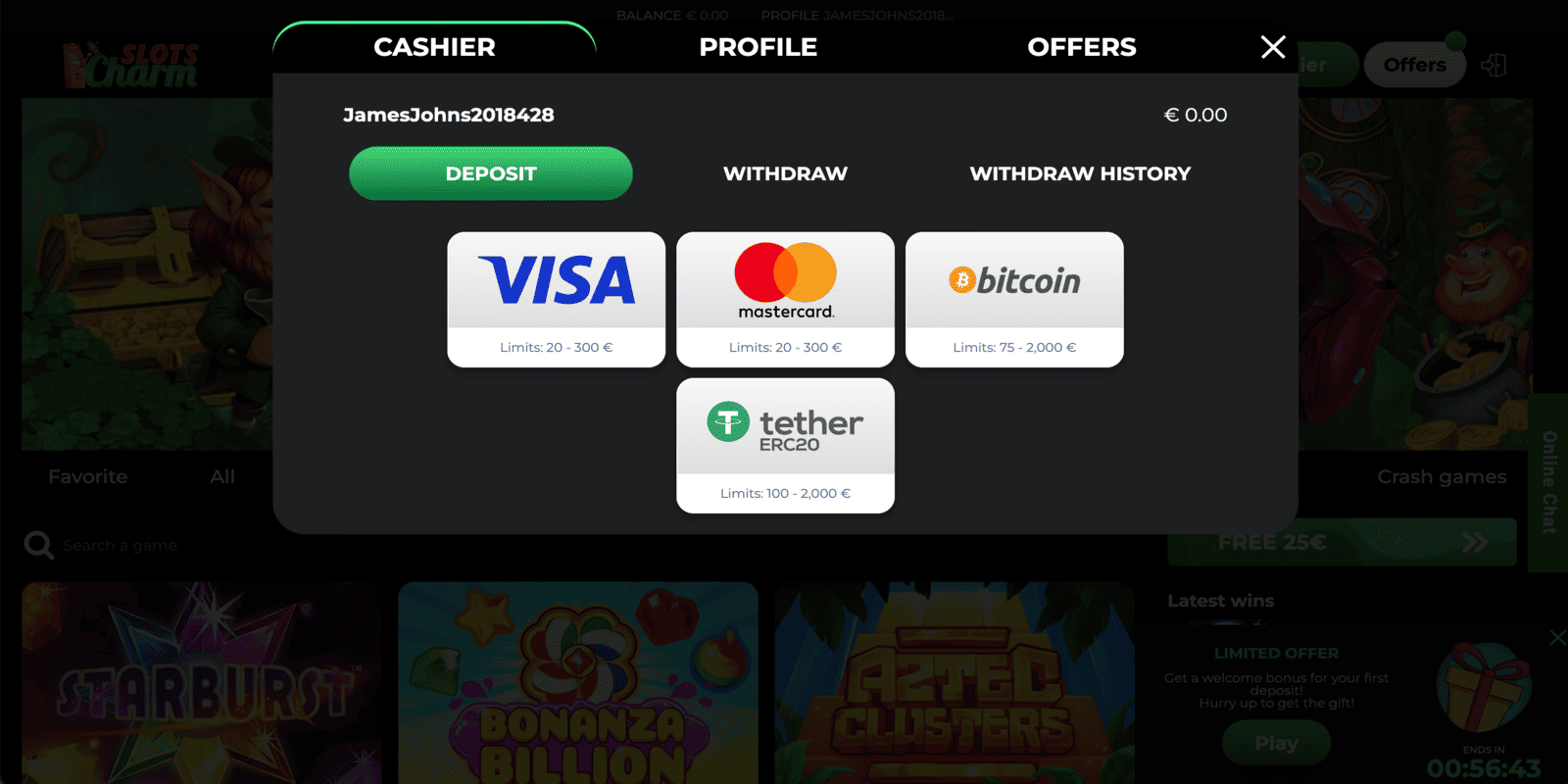Click the logout icon beside Offers
The width and height of the screenshot is (1568, 784).
click(x=1494, y=65)
